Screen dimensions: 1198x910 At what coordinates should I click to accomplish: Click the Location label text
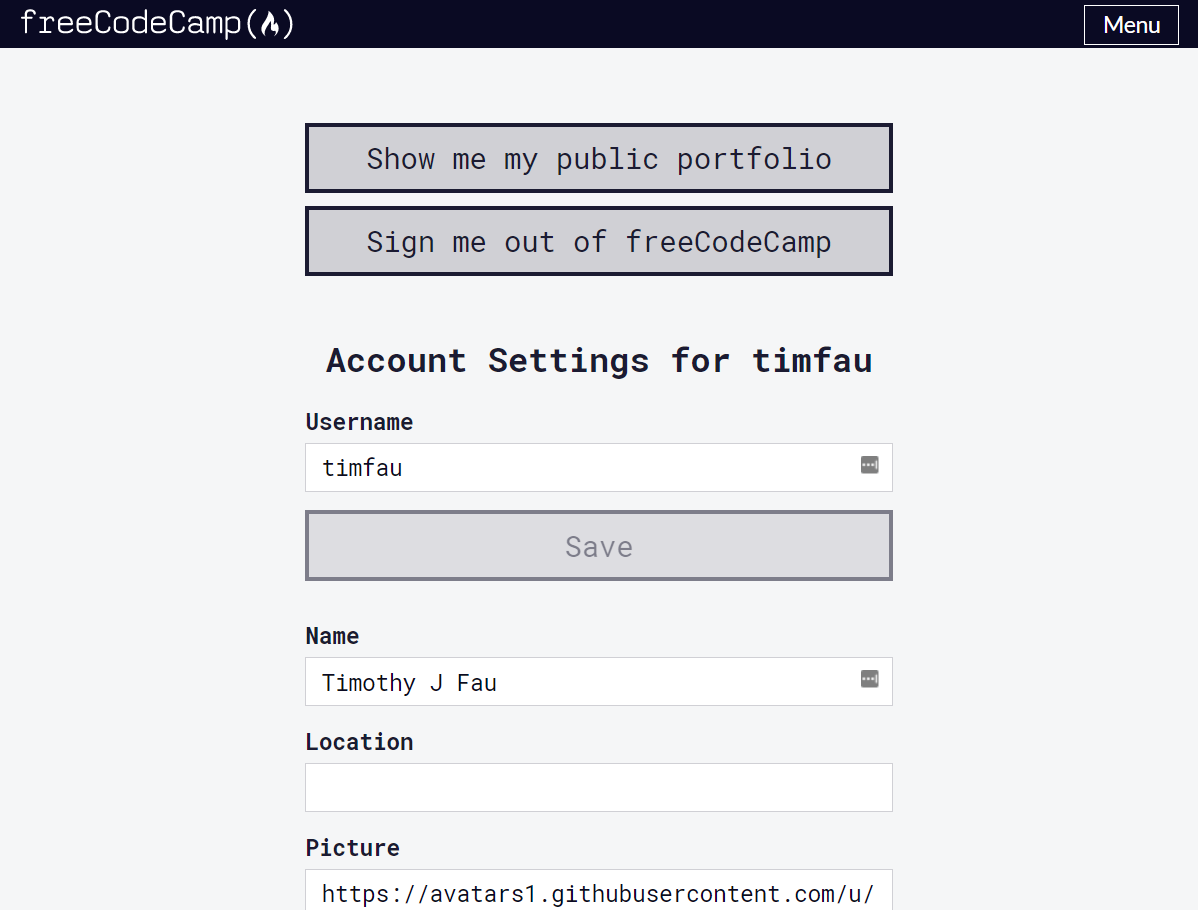pos(359,741)
